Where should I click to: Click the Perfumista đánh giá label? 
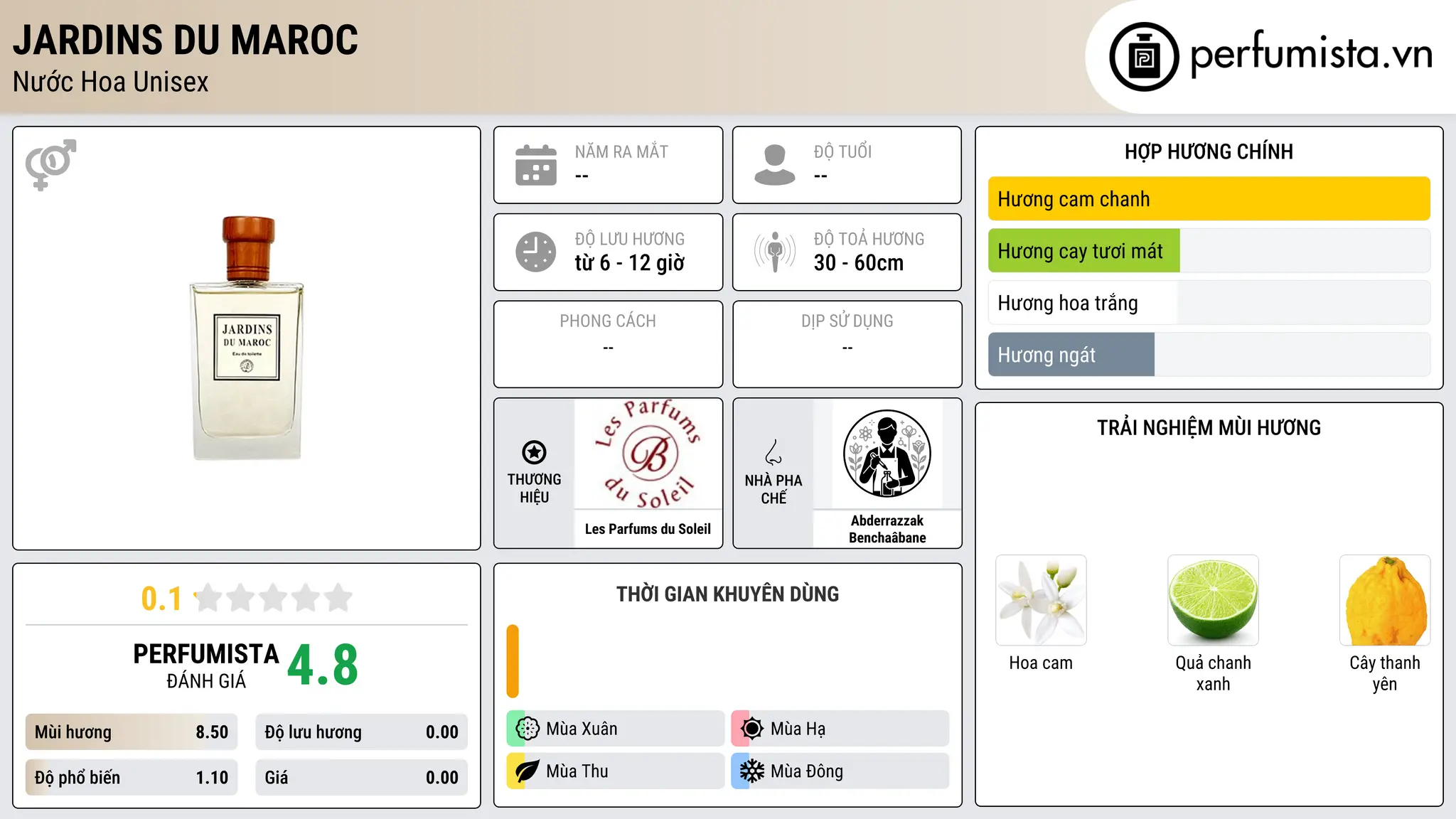[x=206, y=665]
